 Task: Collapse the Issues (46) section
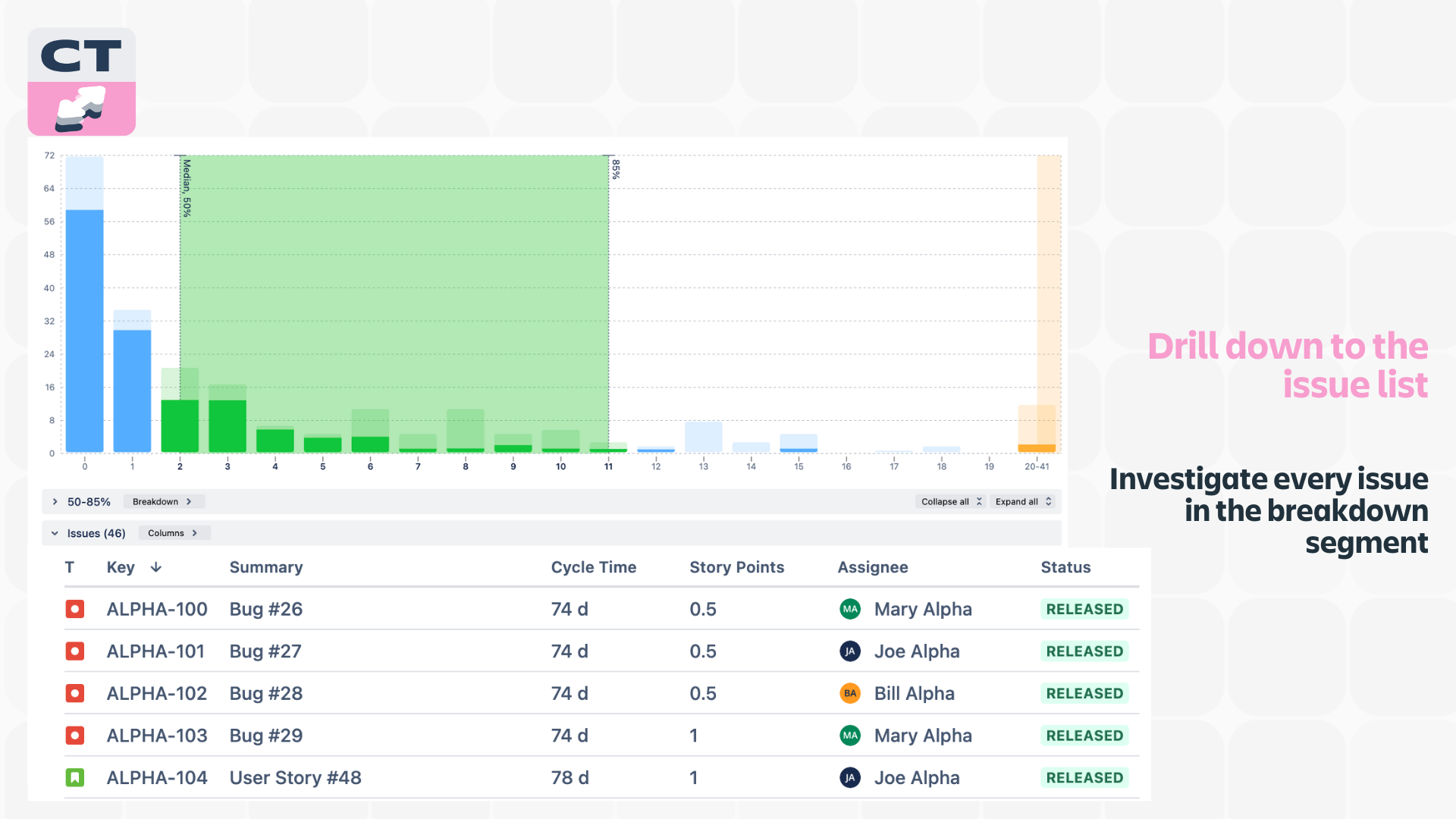tap(55, 533)
